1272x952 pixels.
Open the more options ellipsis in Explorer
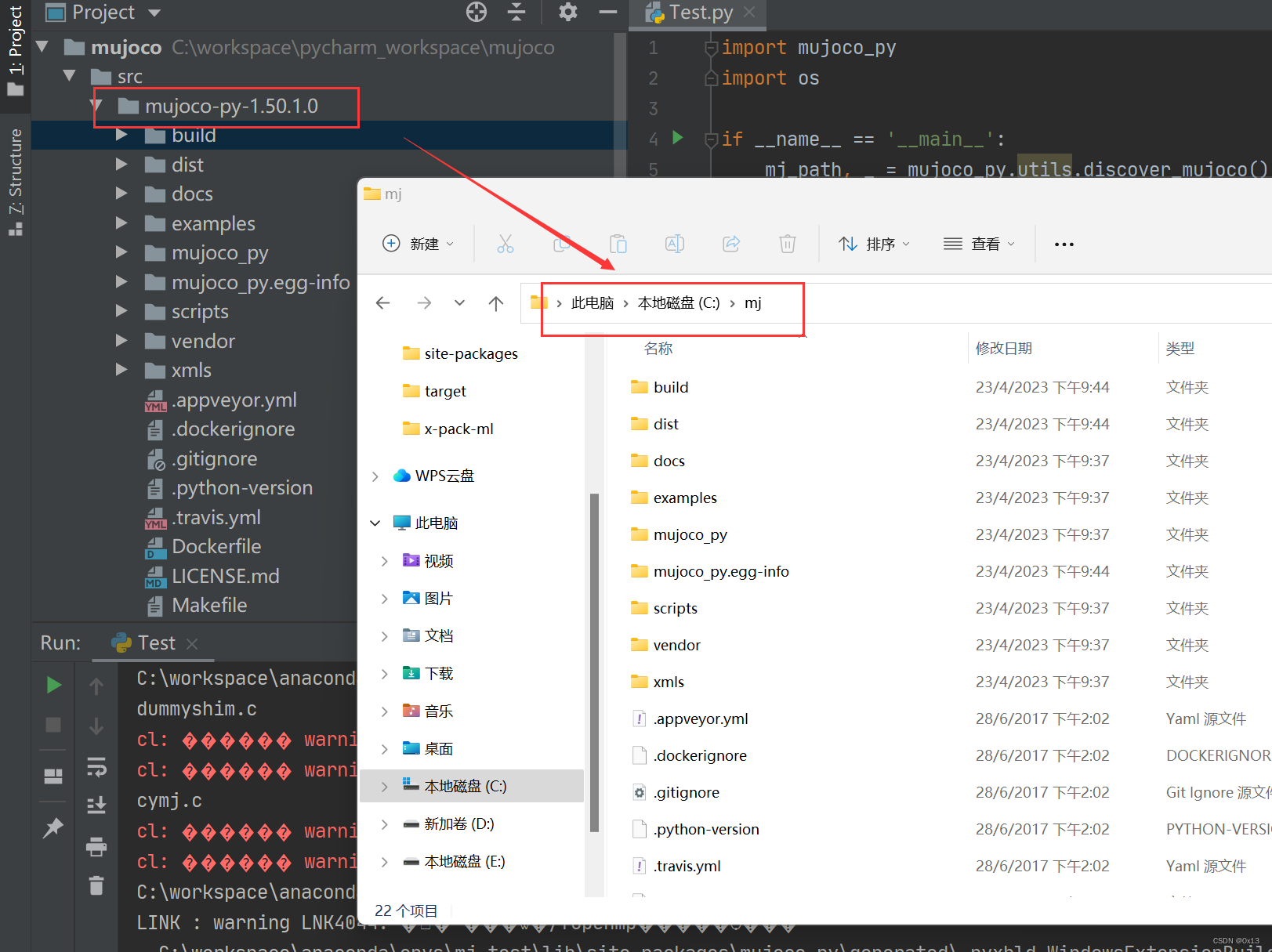point(1064,244)
